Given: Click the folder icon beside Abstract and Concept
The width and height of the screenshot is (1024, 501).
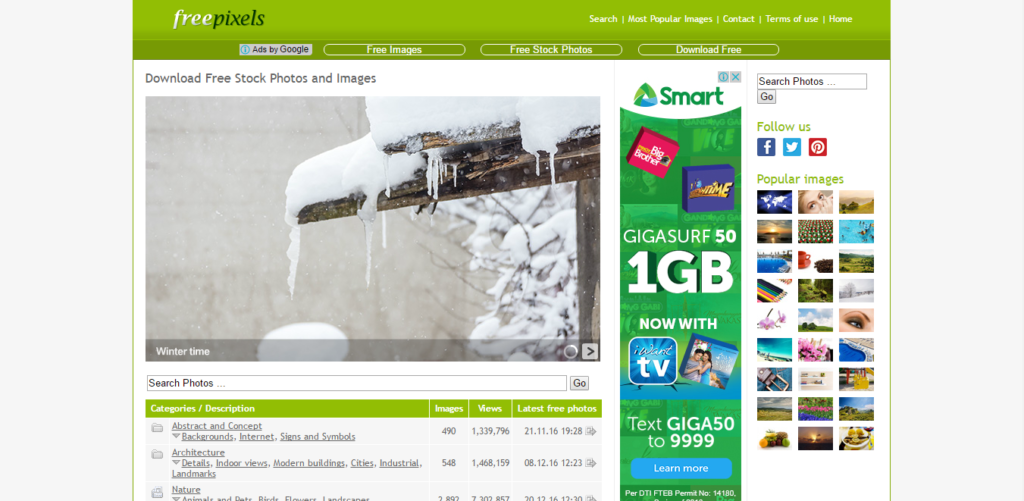Looking at the screenshot, I should click(x=157, y=428).
